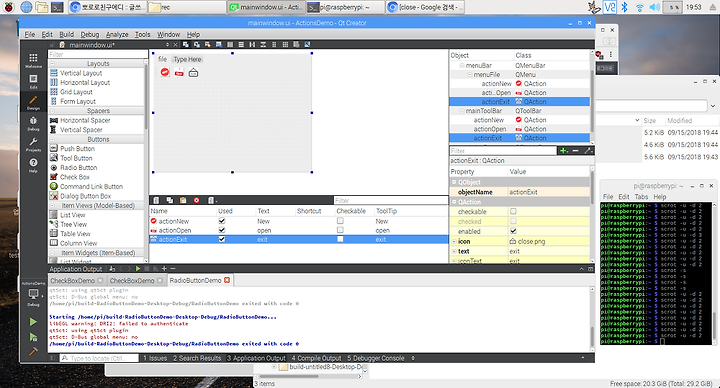Toggle Checkable box for actionOpen row
Screen dimensions: 720x388
(340, 230)
